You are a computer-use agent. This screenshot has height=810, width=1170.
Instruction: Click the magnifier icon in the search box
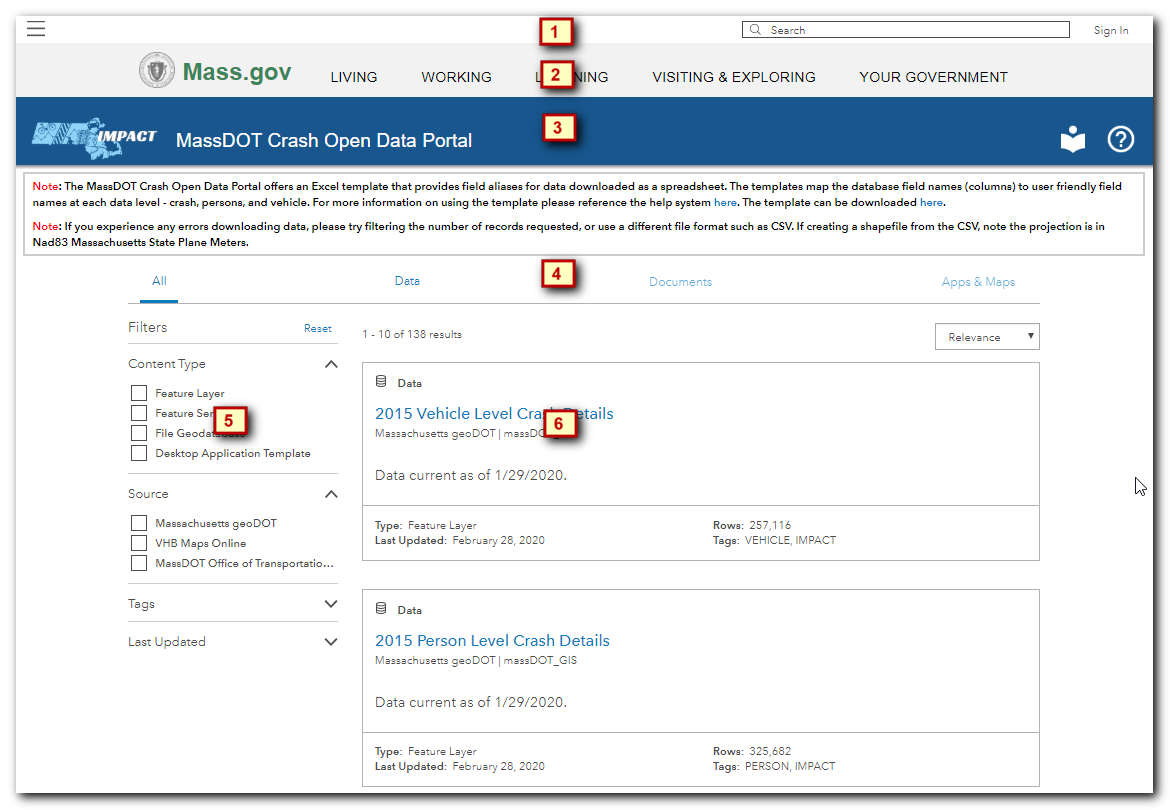pyautogui.click(x=755, y=29)
